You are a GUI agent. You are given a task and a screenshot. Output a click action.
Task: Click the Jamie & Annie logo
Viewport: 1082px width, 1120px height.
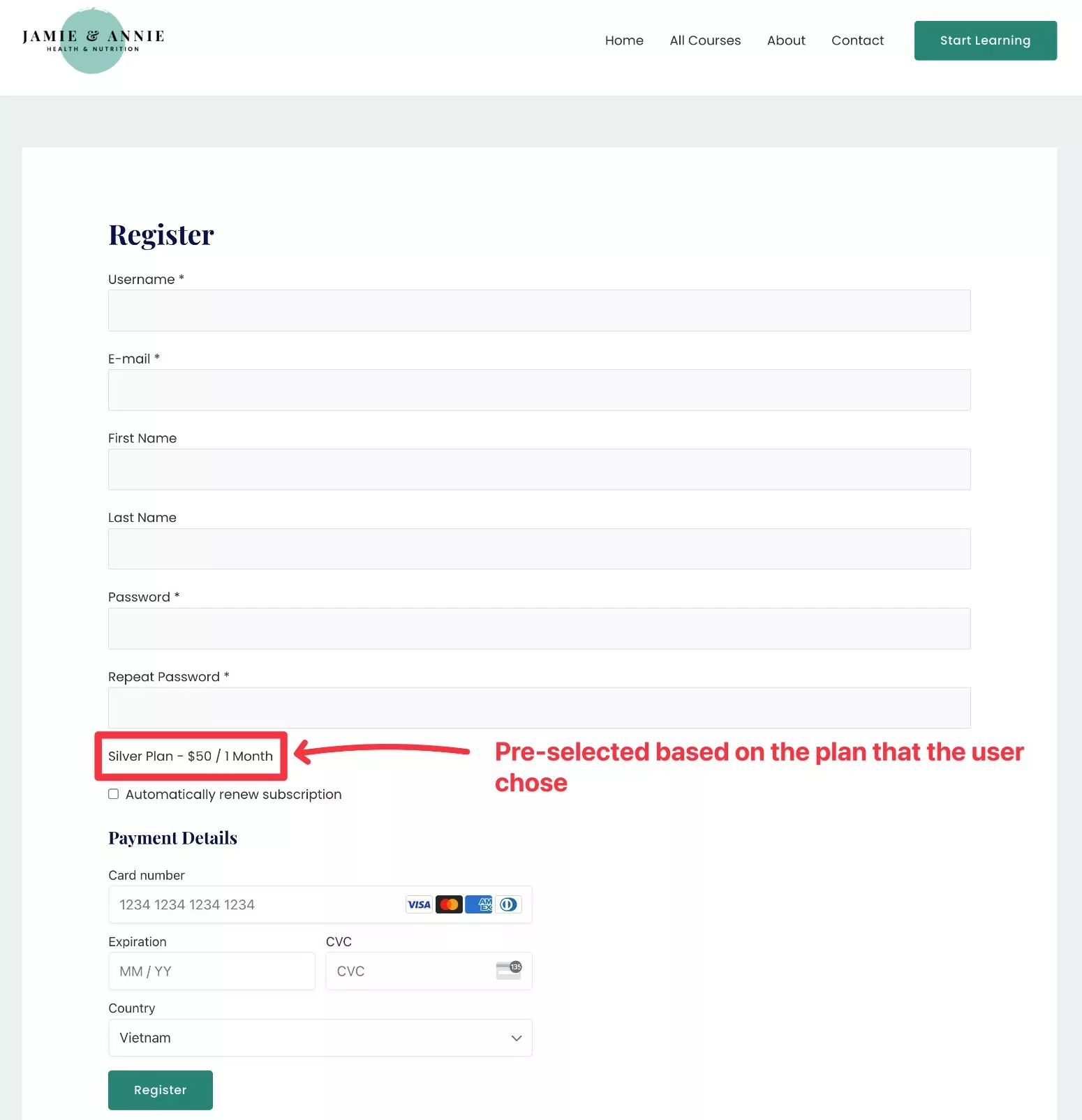93,40
